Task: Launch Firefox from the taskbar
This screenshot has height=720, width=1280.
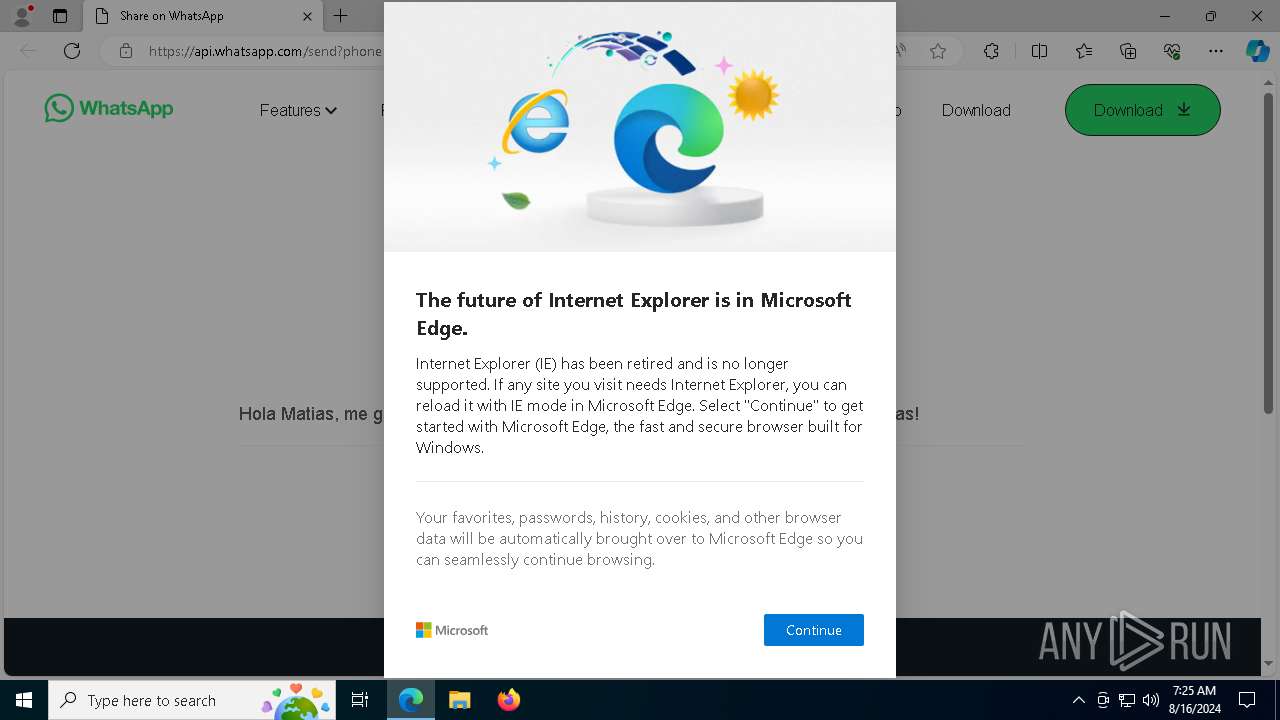Action: pyautogui.click(x=508, y=700)
